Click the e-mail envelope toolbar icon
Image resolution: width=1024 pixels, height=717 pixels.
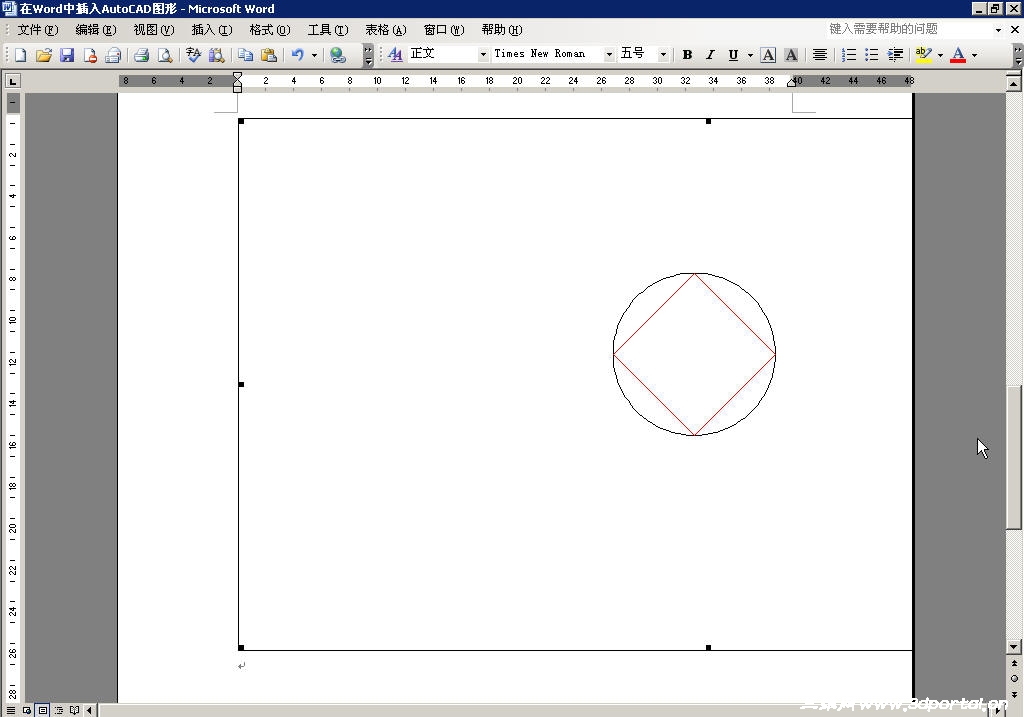113,55
